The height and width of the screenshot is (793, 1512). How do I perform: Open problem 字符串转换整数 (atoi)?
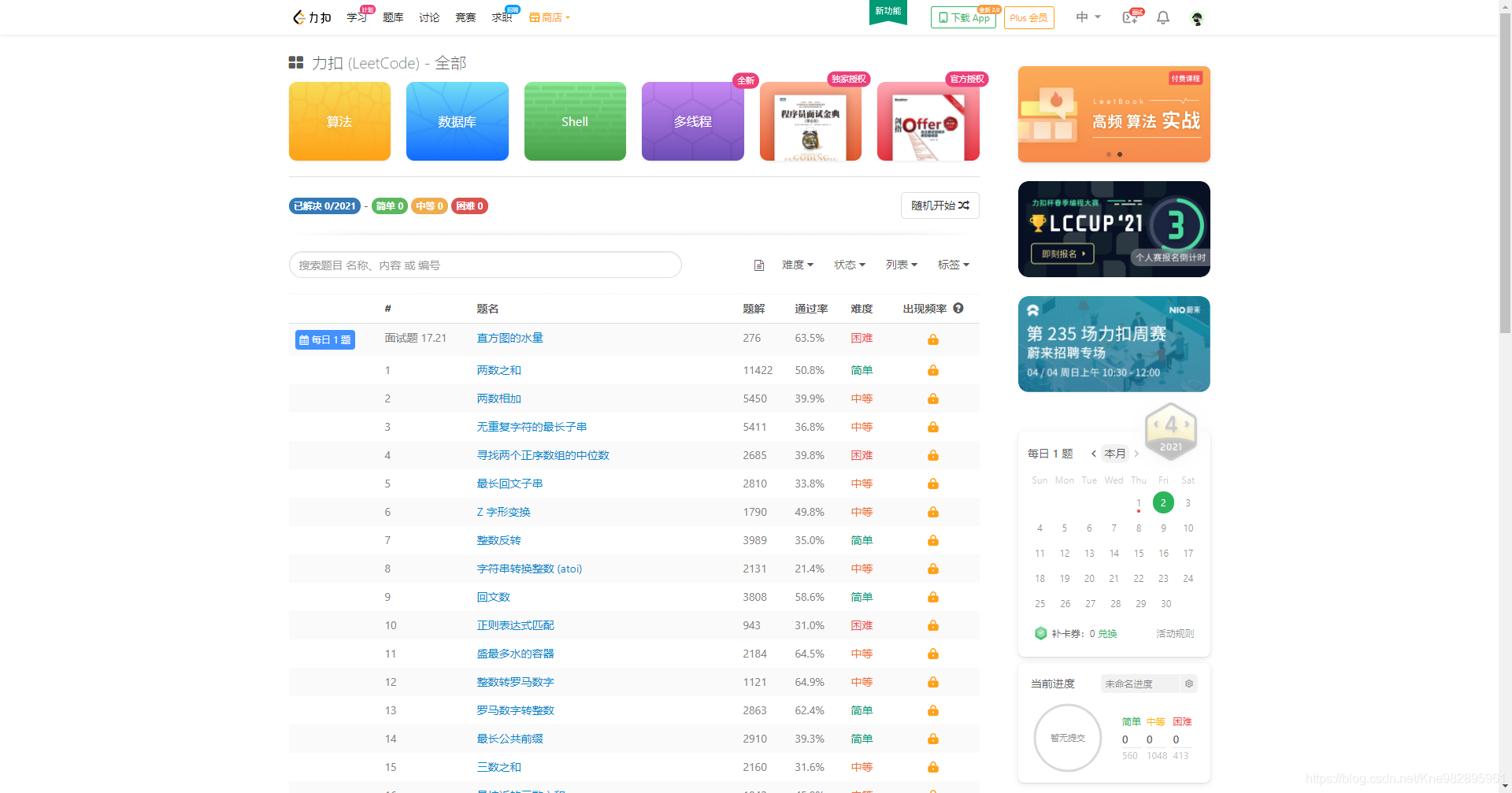coord(529,569)
